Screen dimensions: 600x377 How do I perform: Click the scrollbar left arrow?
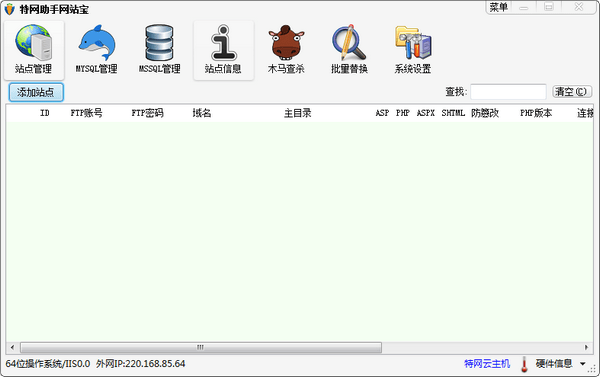[13, 348]
